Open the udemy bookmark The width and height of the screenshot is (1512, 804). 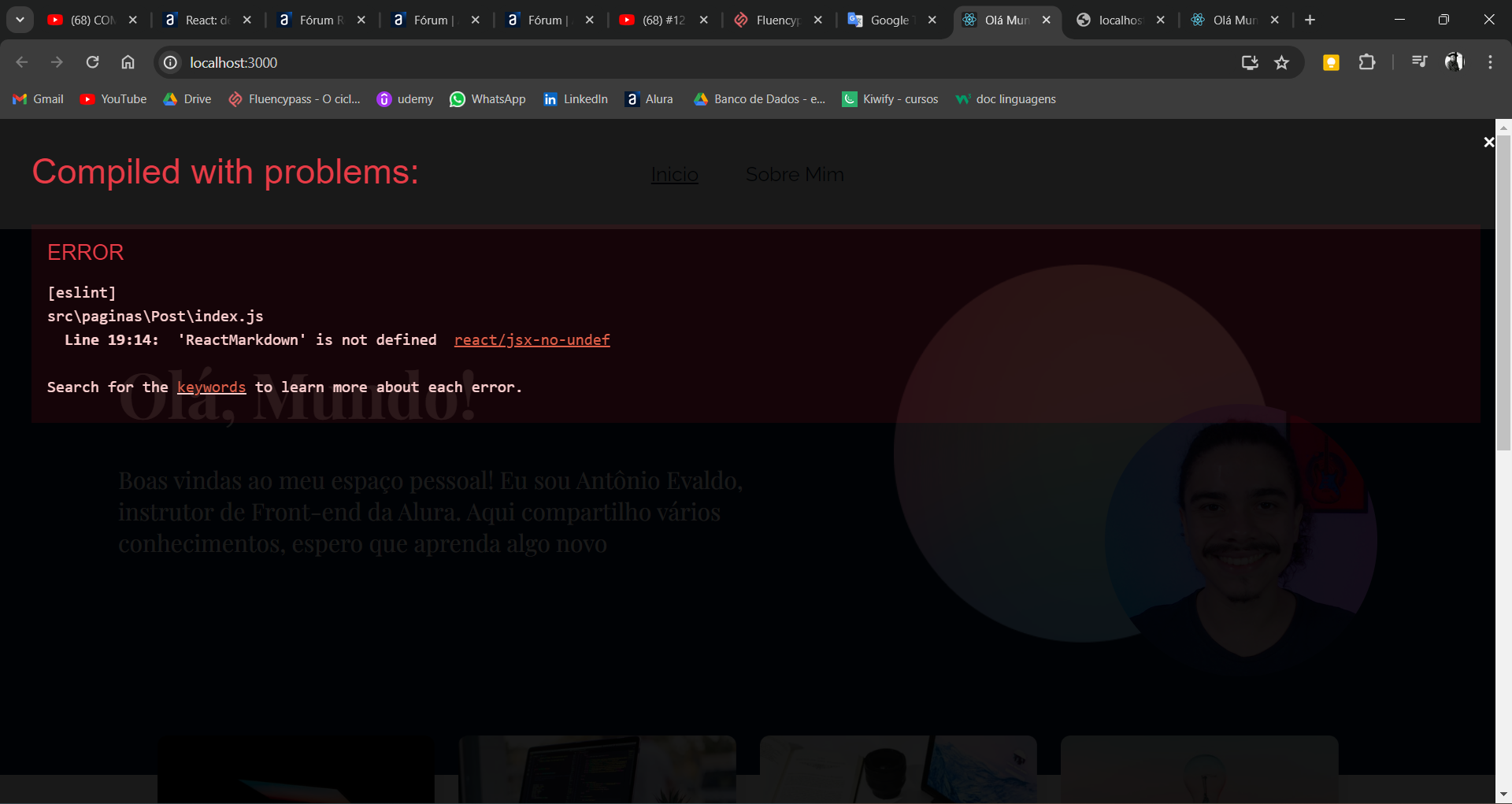pyautogui.click(x=406, y=99)
